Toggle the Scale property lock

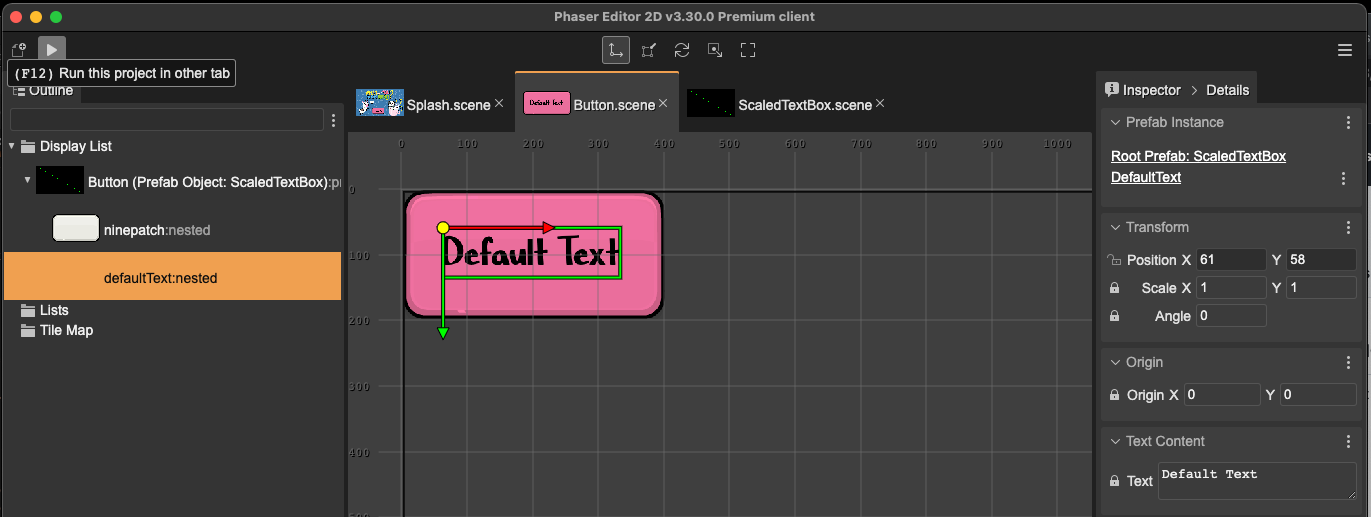[1114, 288]
